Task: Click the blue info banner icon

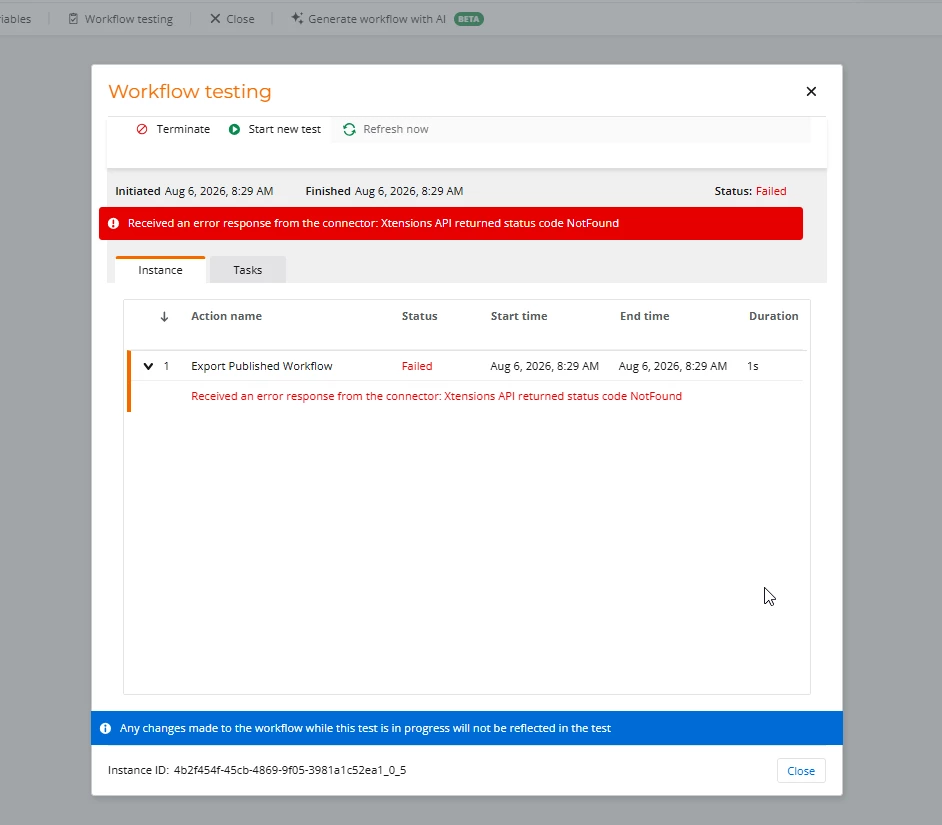Action: point(105,728)
